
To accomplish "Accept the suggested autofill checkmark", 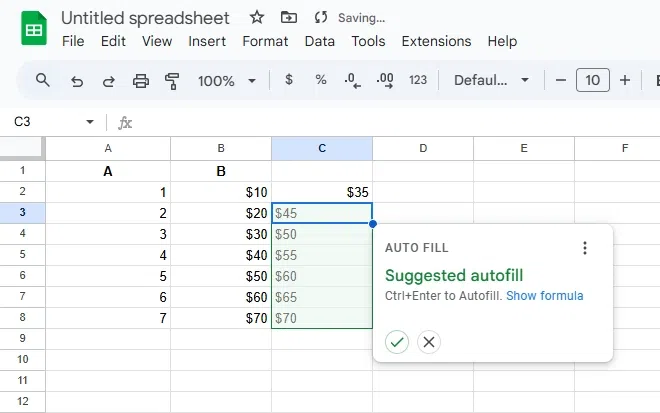I will click(397, 342).
